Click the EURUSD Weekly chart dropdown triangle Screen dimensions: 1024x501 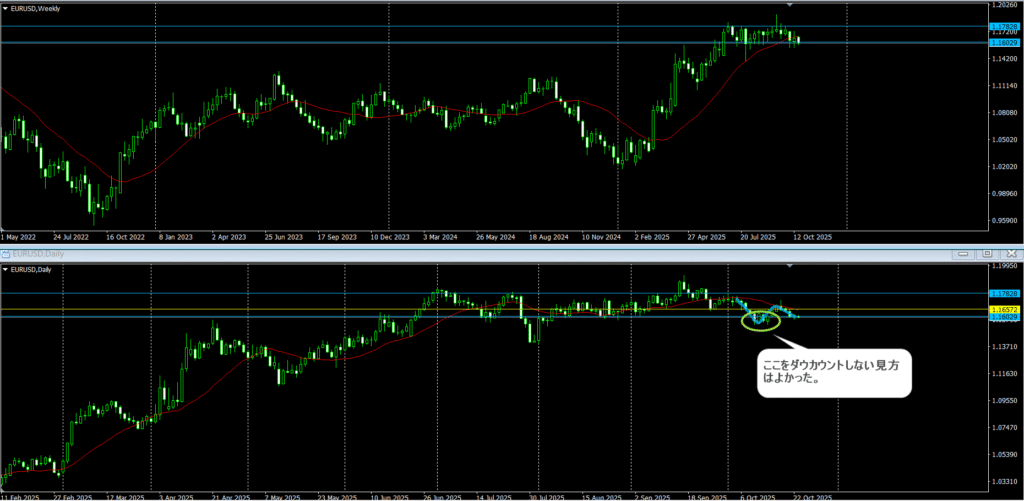click(6, 8)
